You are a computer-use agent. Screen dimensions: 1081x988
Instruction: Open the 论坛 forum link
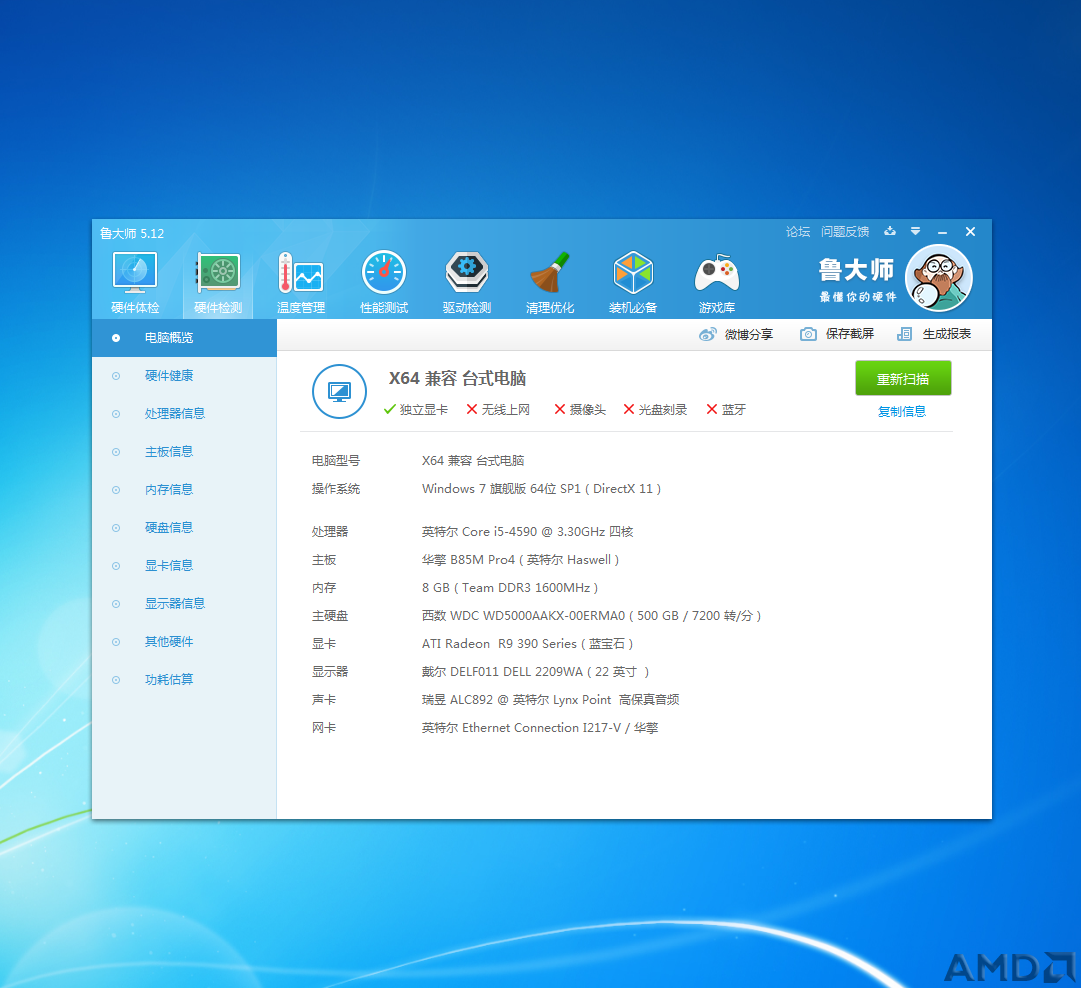coord(798,232)
